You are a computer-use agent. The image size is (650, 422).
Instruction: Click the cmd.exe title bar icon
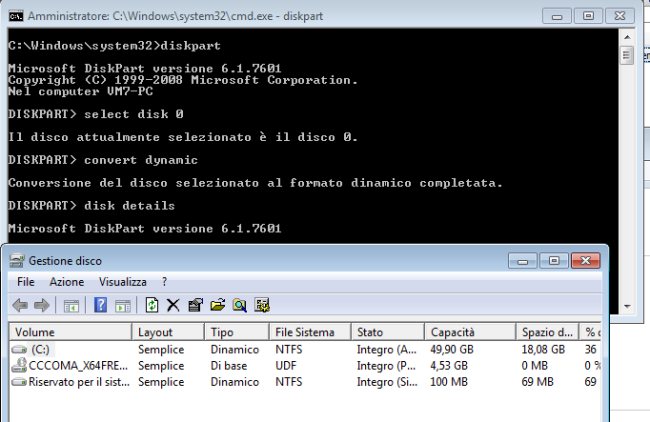[16, 16]
